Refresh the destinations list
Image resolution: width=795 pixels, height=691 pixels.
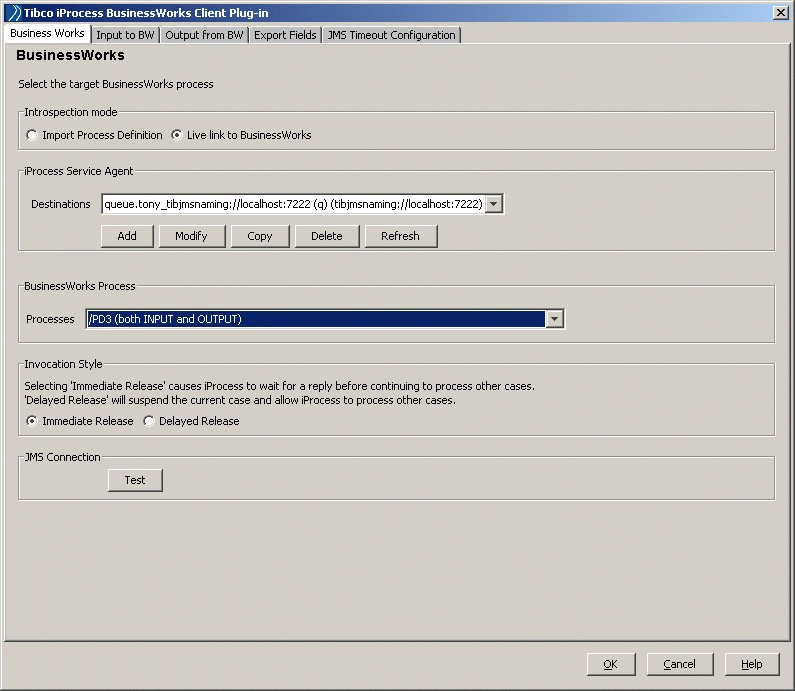click(401, 236)
